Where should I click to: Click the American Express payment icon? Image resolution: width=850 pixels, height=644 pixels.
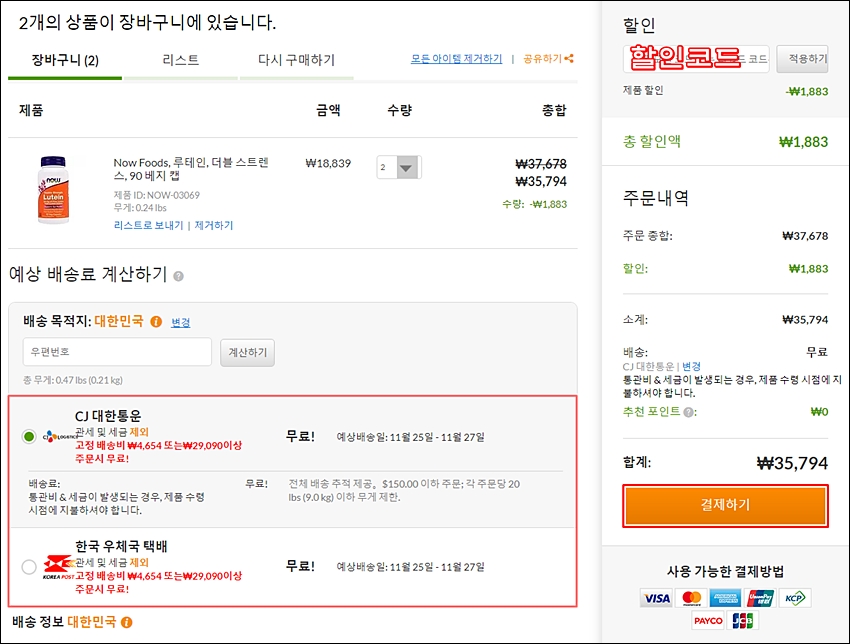(726, 598)
